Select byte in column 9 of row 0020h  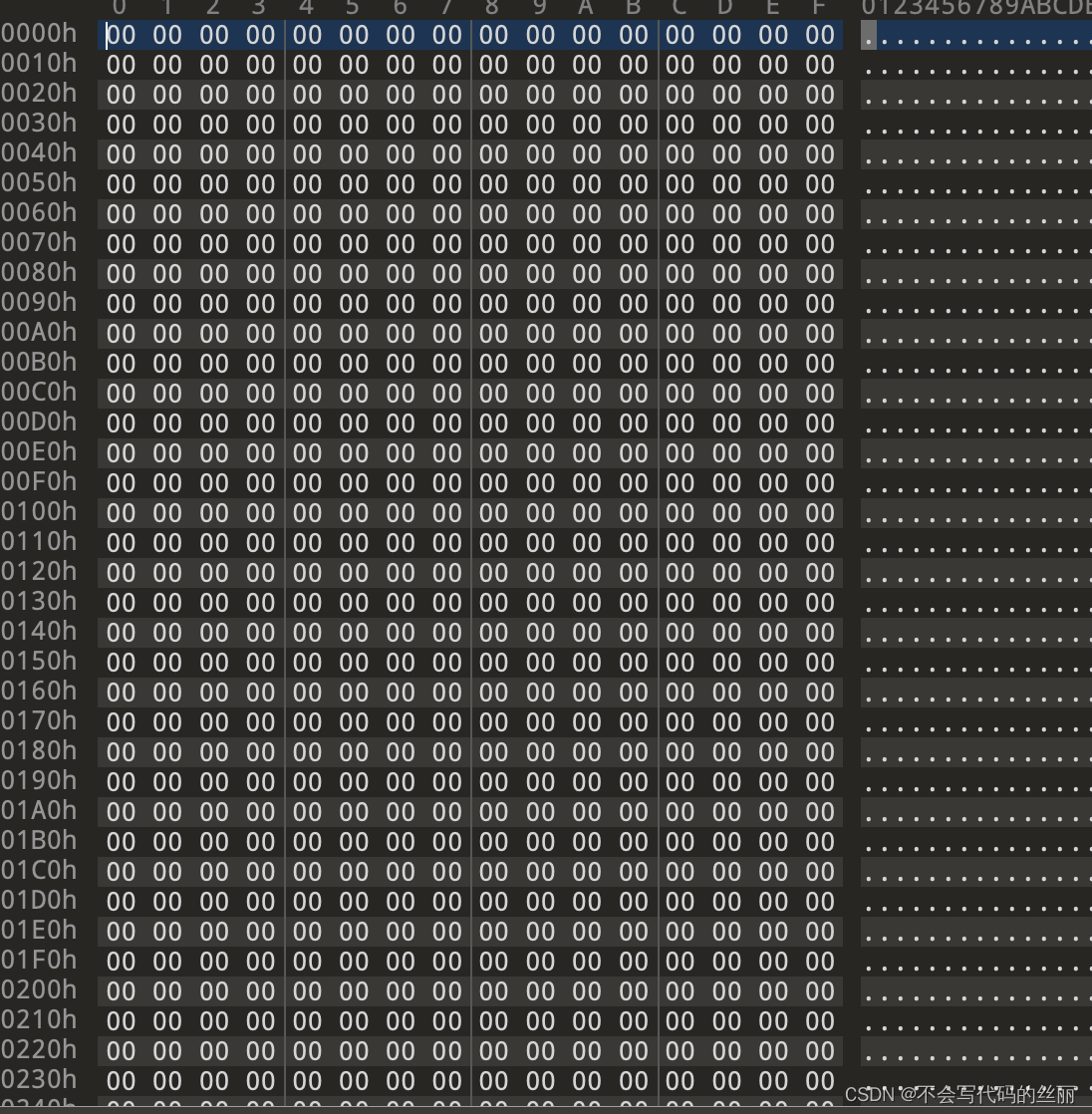tap(540, 95)
